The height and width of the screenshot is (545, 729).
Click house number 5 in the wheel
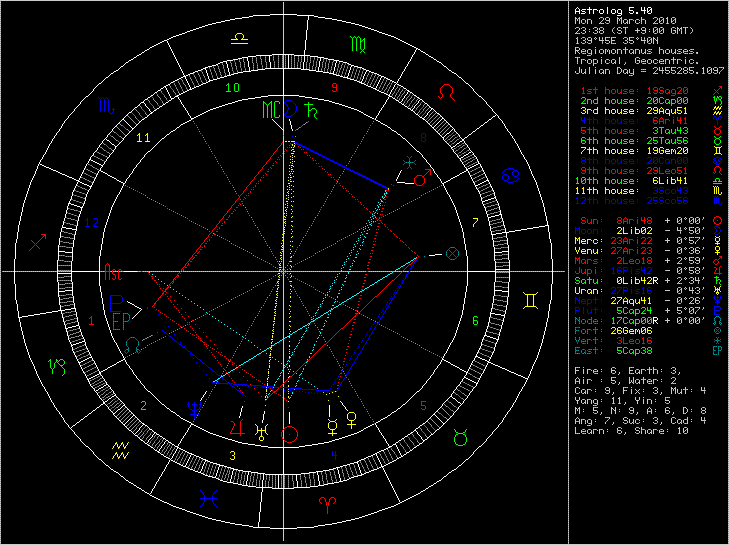pos(423,406)
